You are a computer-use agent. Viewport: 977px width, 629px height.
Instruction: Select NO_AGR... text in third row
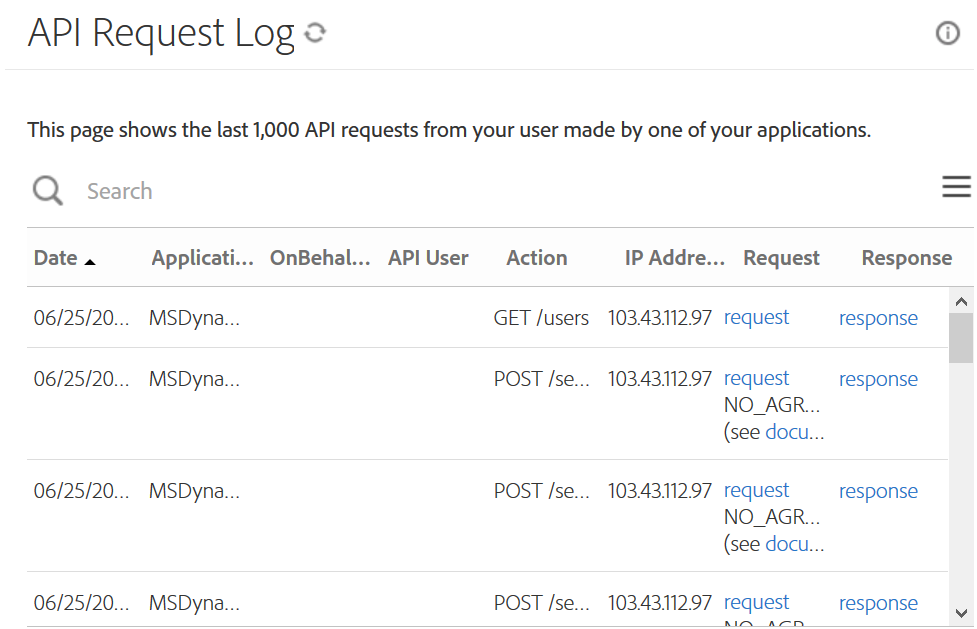coord(771,517)
